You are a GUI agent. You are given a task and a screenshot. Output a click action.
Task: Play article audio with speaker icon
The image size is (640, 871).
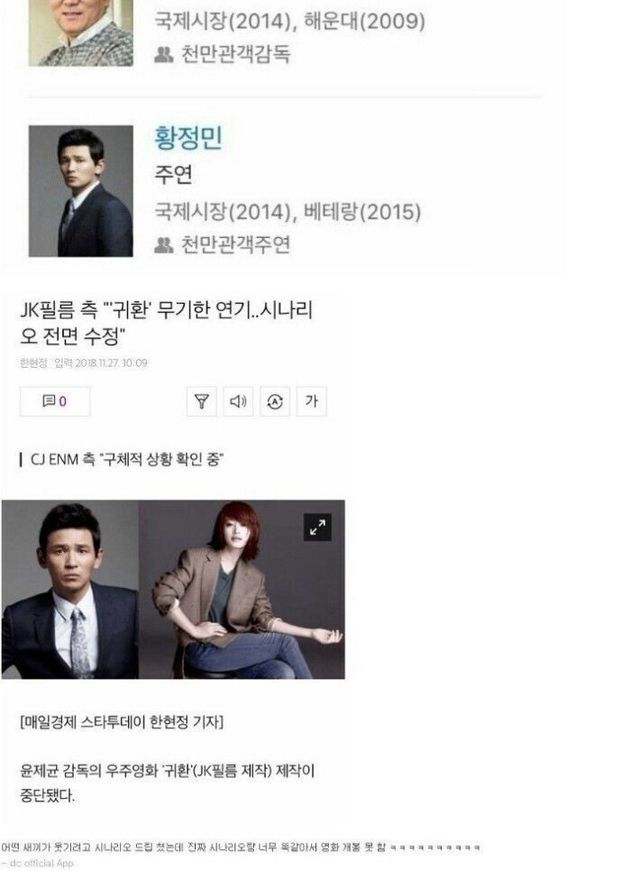238,401
